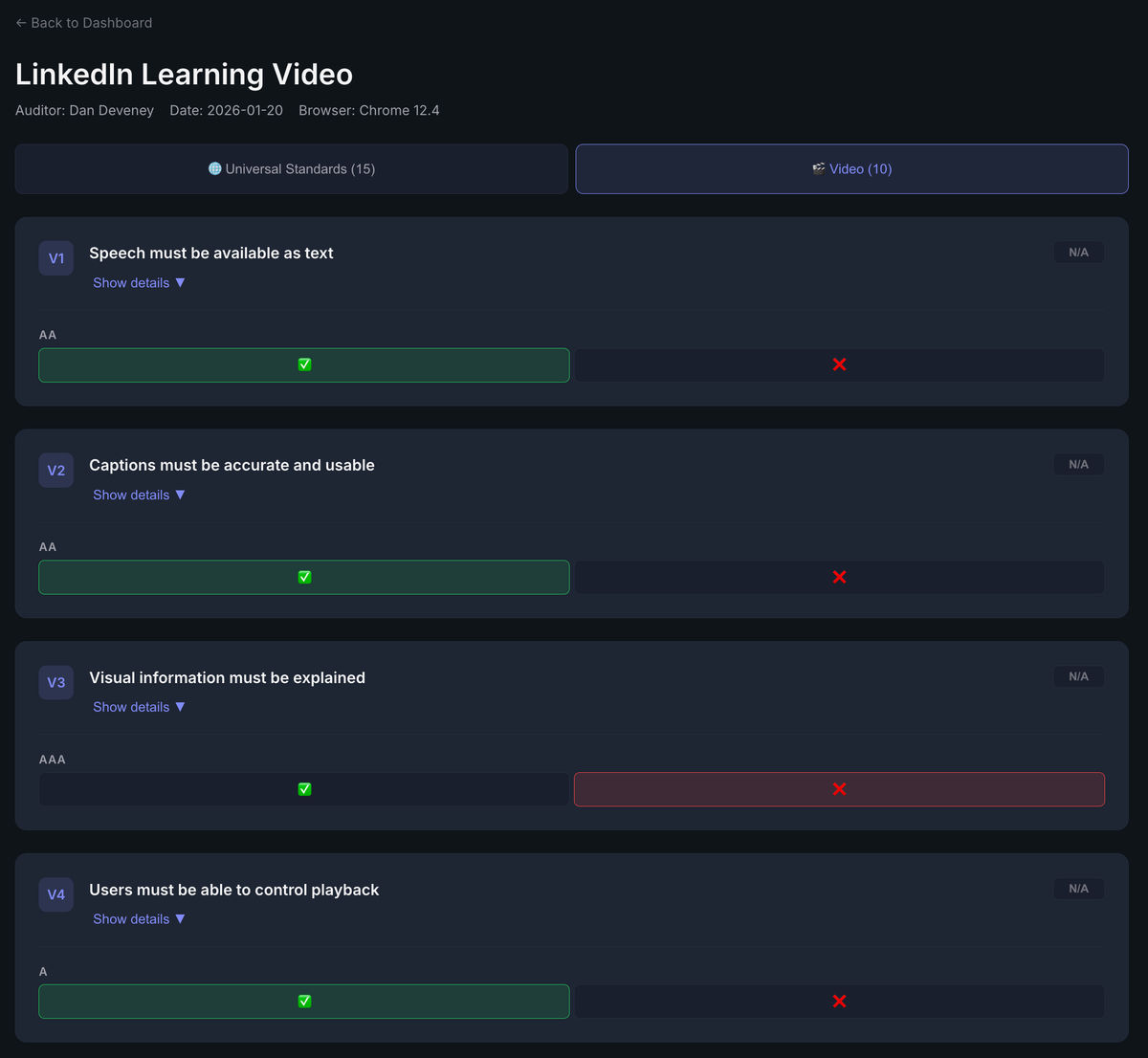The height and width of the screenshot is (1058, 1148).
Task: Click the V2 criterion badge
Action: (56, 471)
